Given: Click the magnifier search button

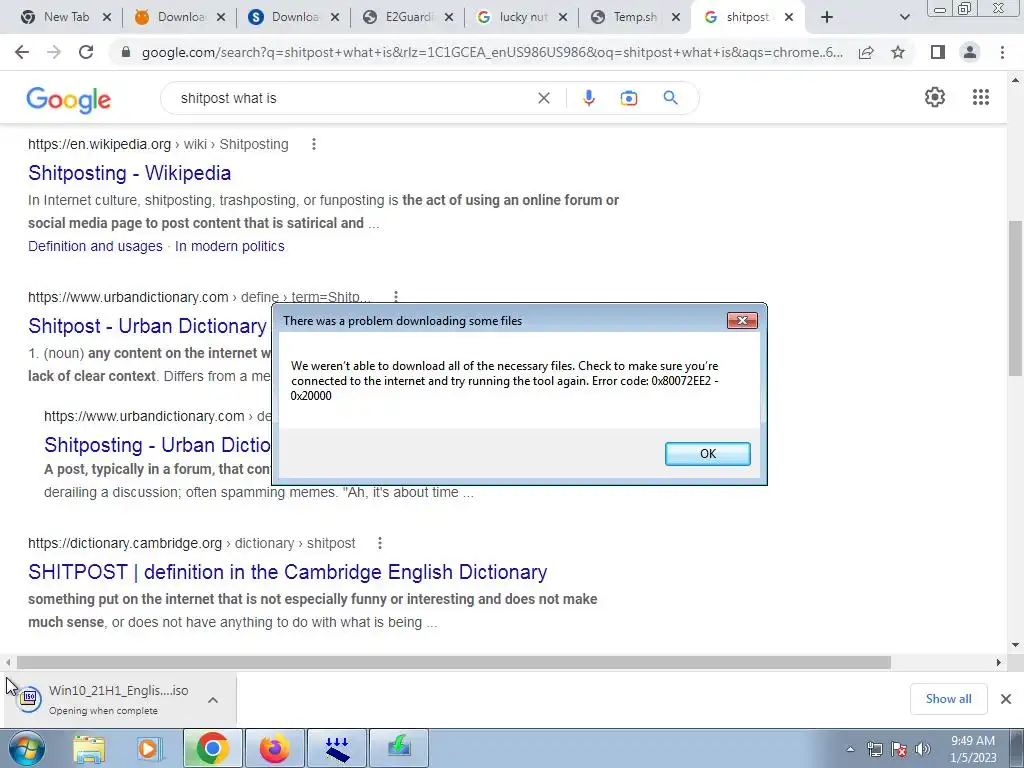Looking at the screenshot, I should (x=670, y=98).
